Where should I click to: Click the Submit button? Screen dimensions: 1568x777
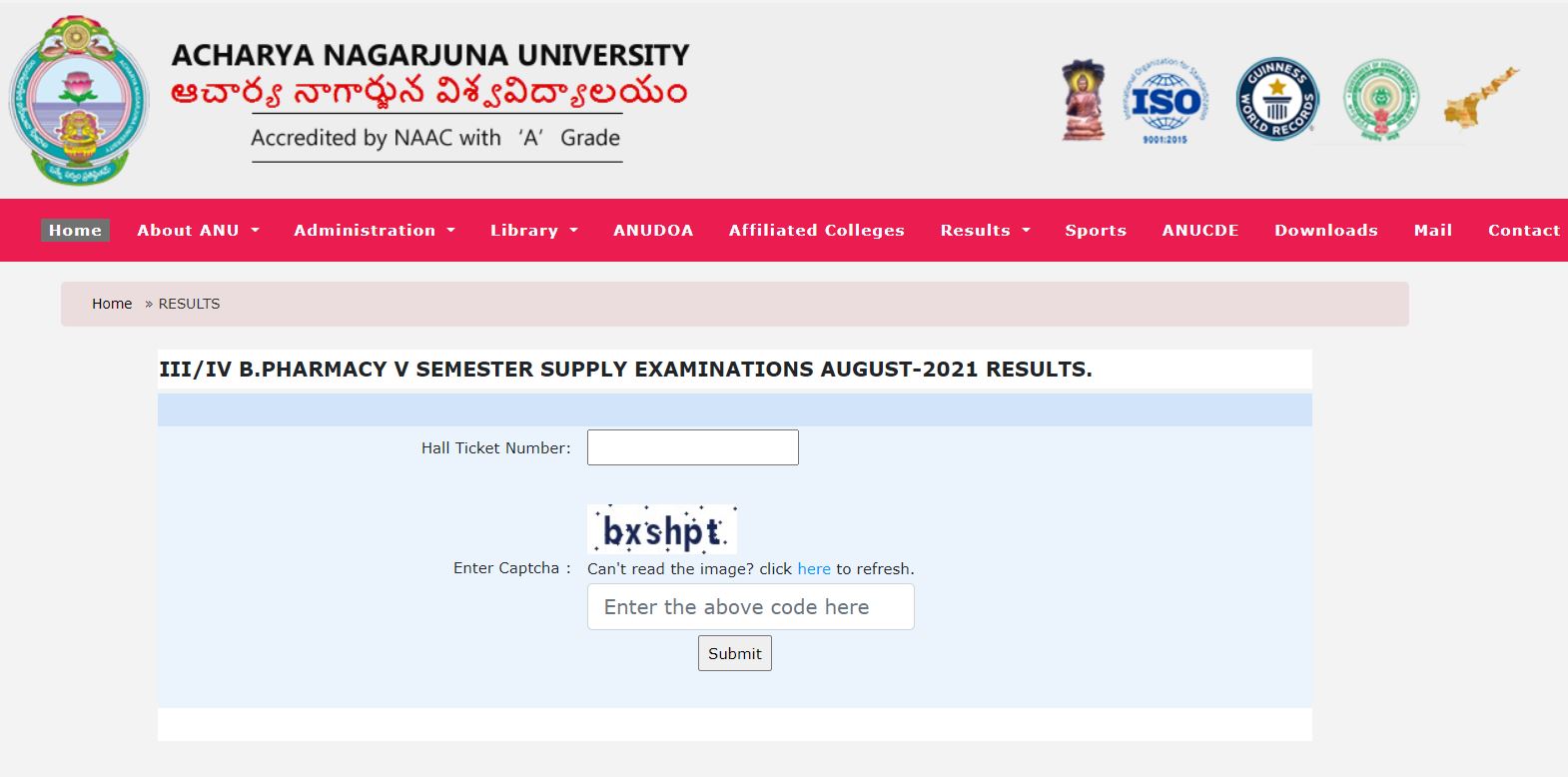pyautogui.click(x=735, y=653)
